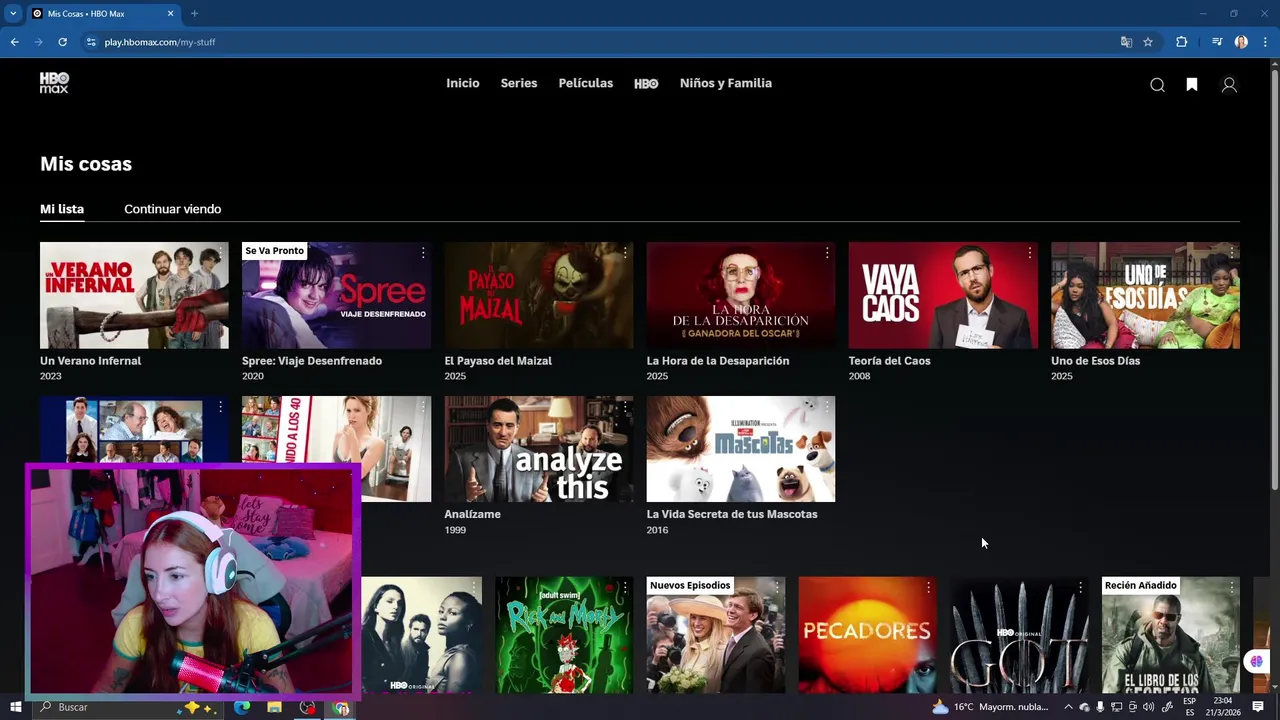Click La Vida Secreta de tus Mascotas title
The height and width of the screenshot is (720, 1280).
(x=732, y=514)
